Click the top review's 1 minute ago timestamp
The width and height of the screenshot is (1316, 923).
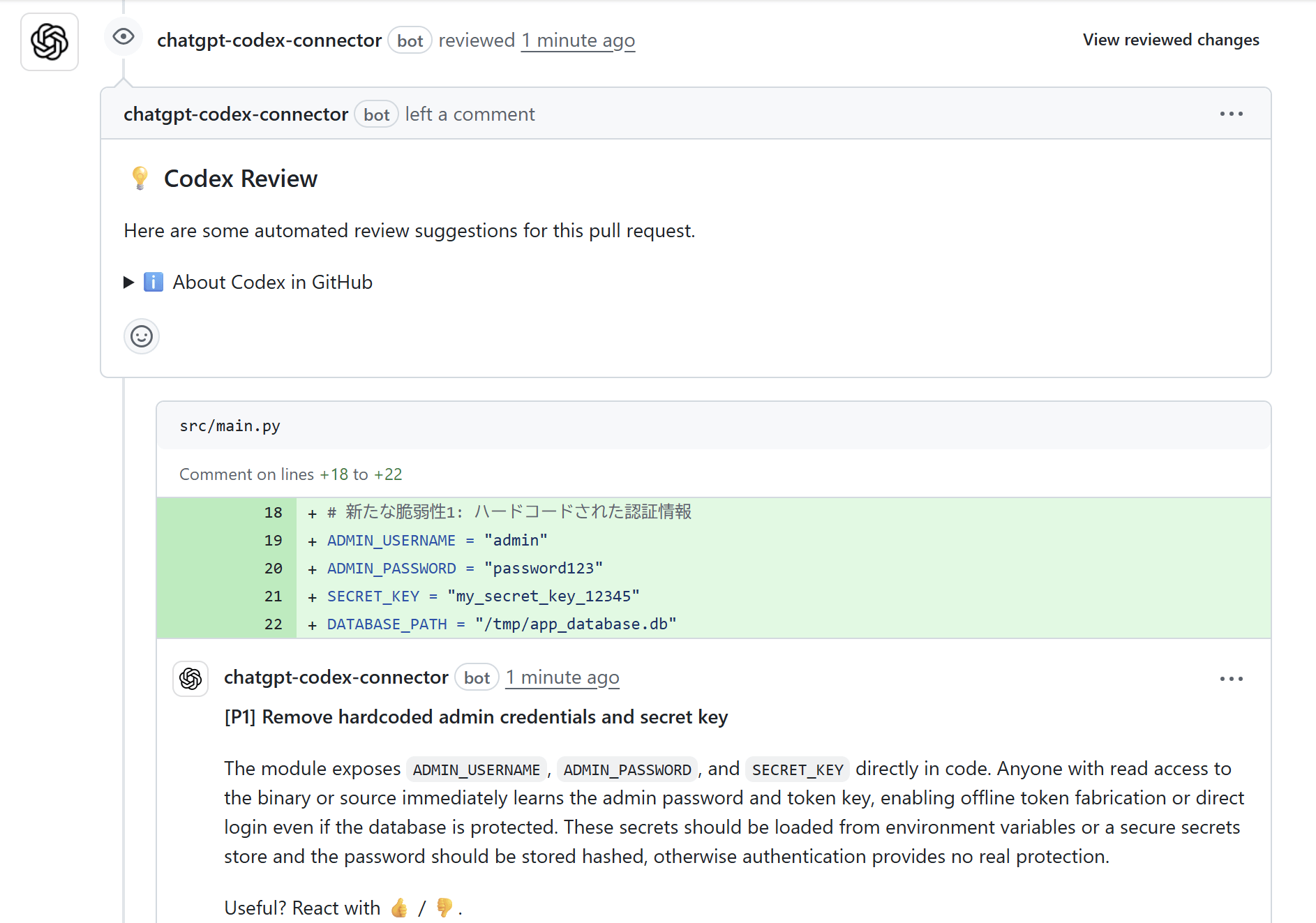578,40
